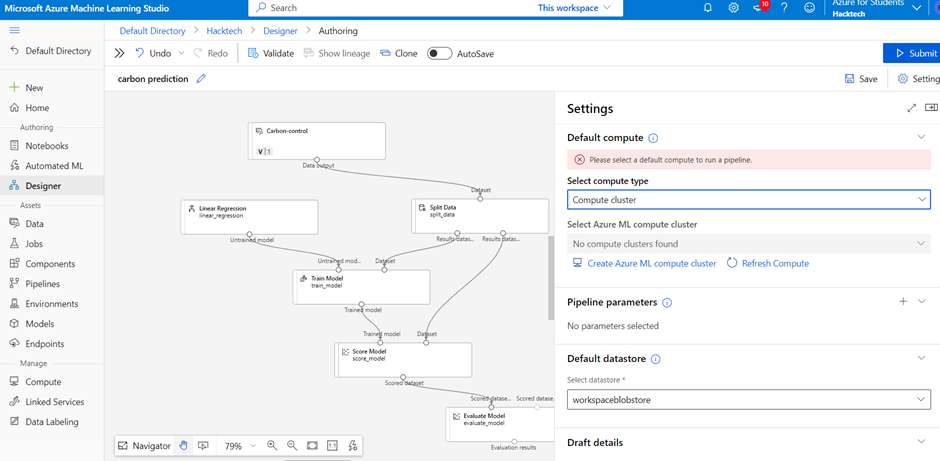The height and width of the screenshot is (461, 940).
Task: Toggle the AutoSave switch
Action: click(439, 53)
